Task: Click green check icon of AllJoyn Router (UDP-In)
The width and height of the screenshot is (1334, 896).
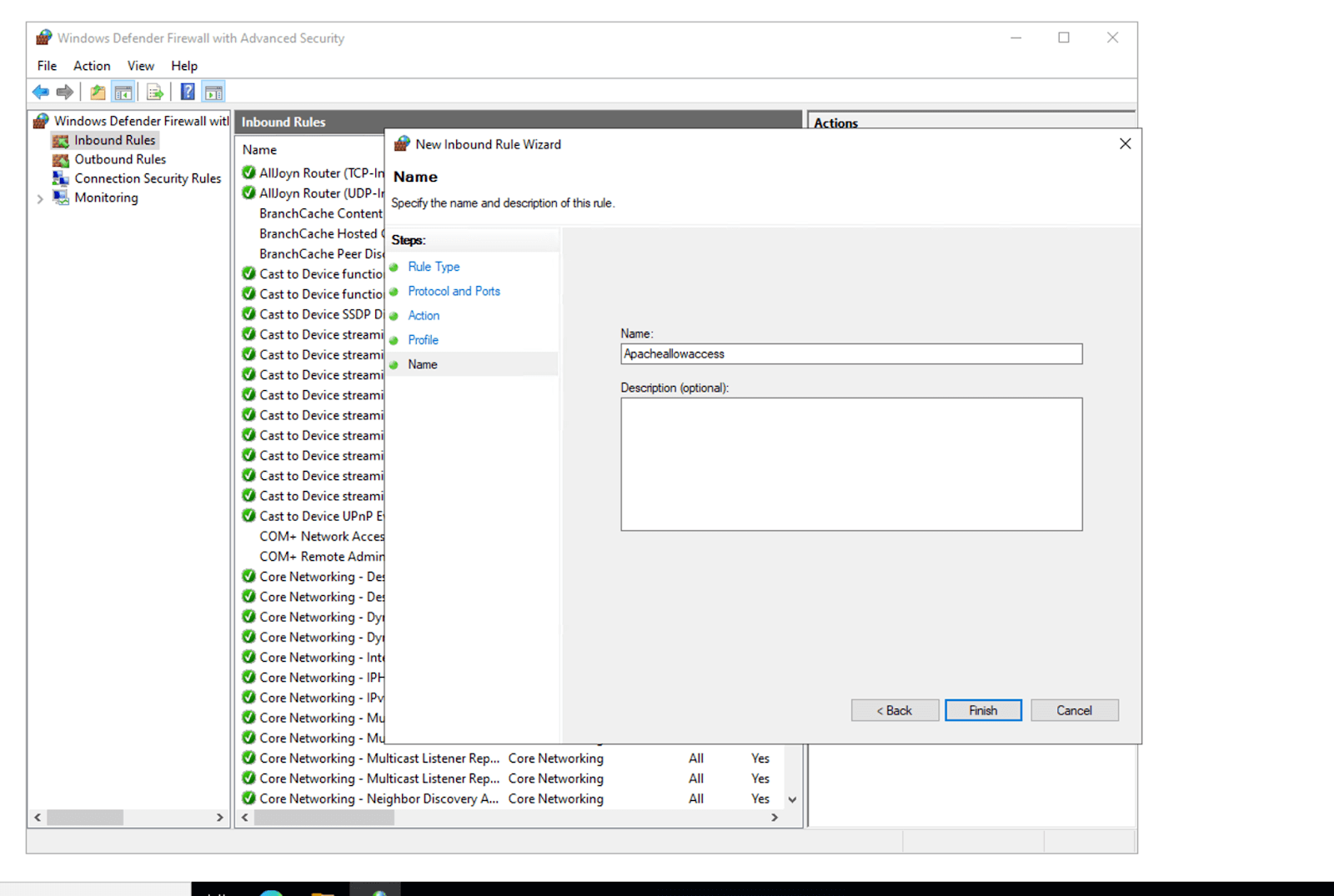Action: pos(248,193)
